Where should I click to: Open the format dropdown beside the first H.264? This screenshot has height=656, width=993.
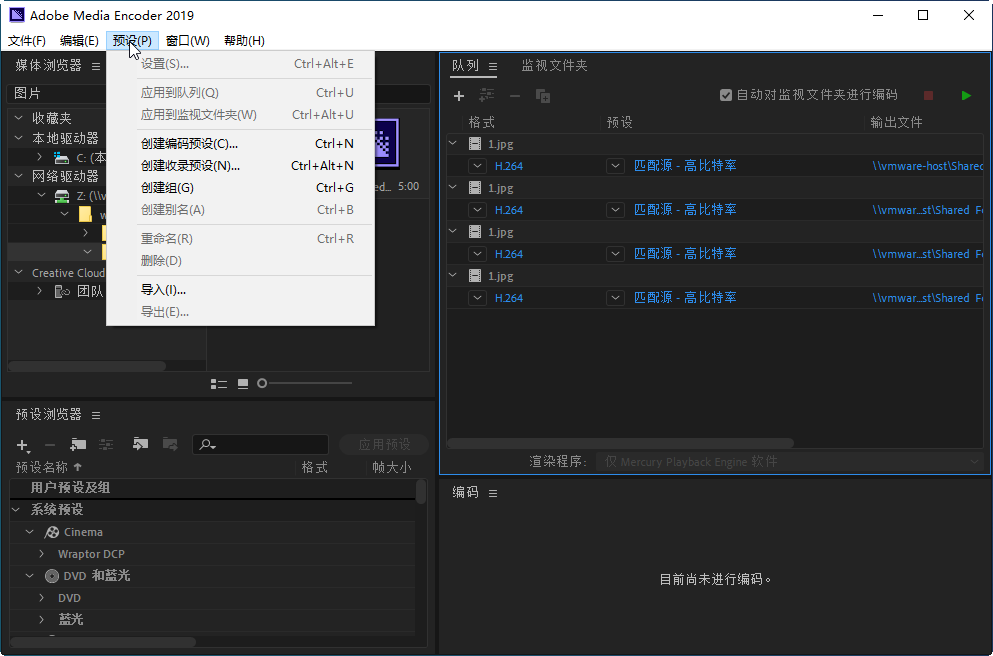coord(478,166)
